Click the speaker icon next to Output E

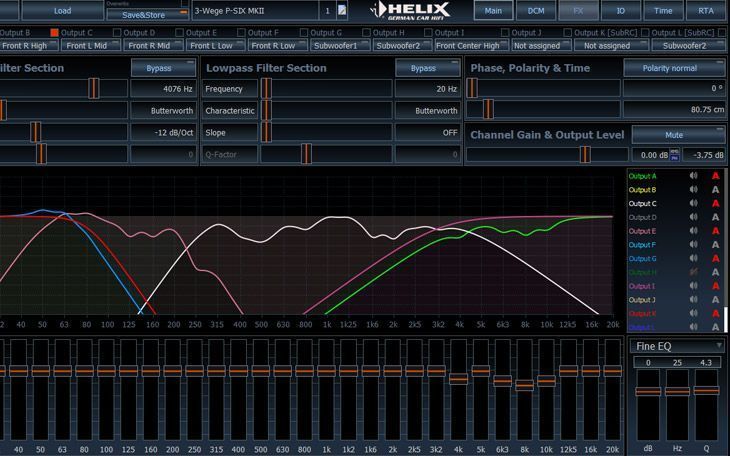click(693, 231)
